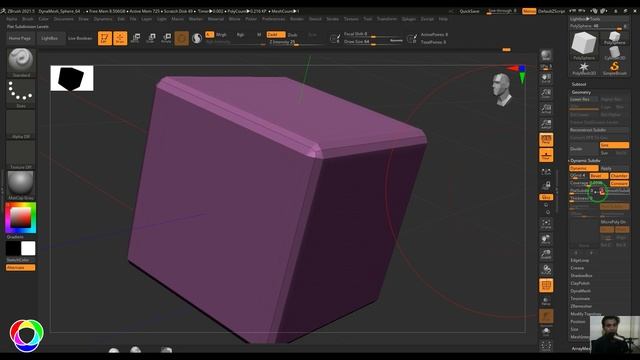
Task: Enable Zsub sculpt mode
Action: [x=293, y=35]
